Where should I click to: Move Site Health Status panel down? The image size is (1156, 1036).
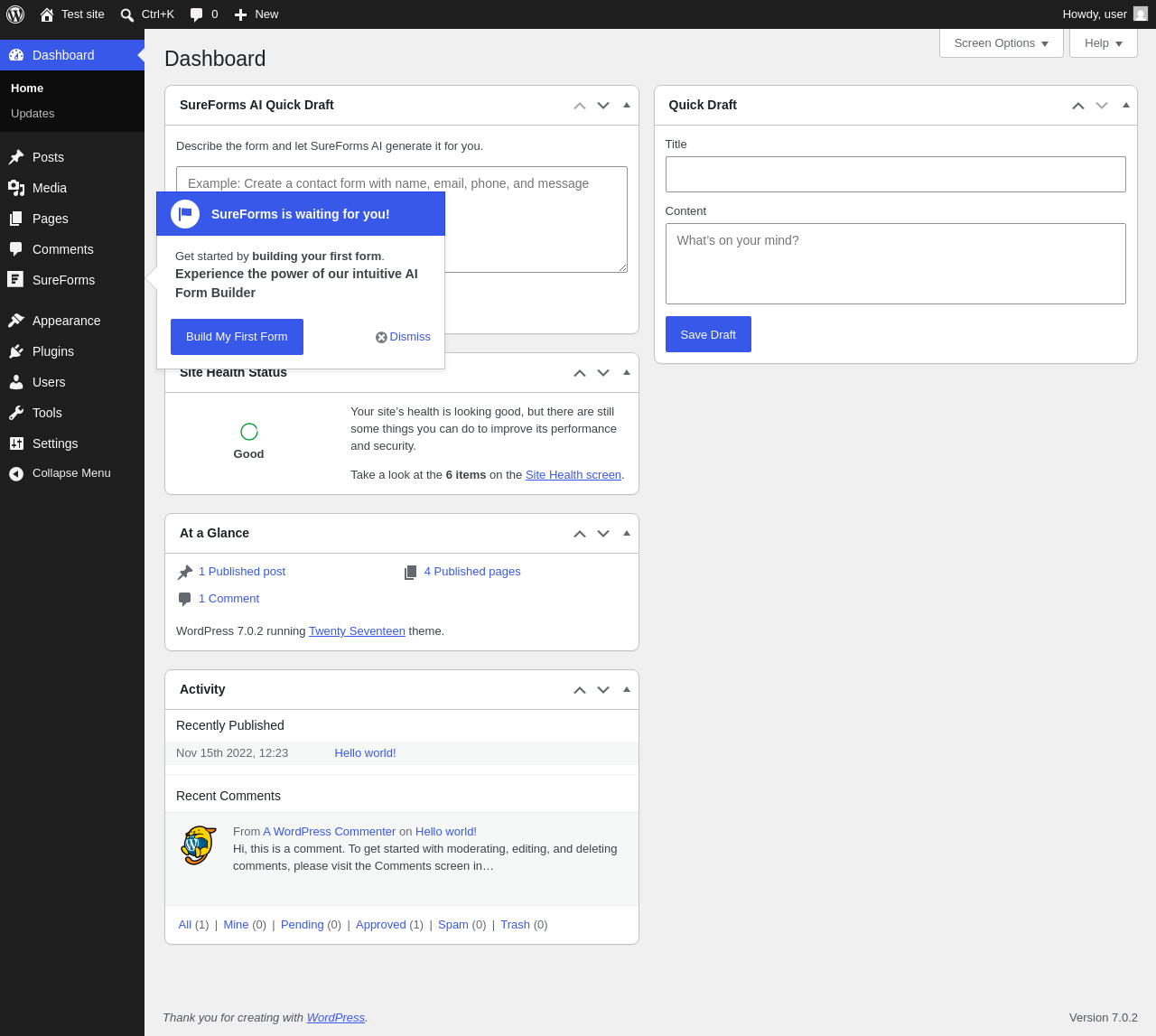pos(603,373)
